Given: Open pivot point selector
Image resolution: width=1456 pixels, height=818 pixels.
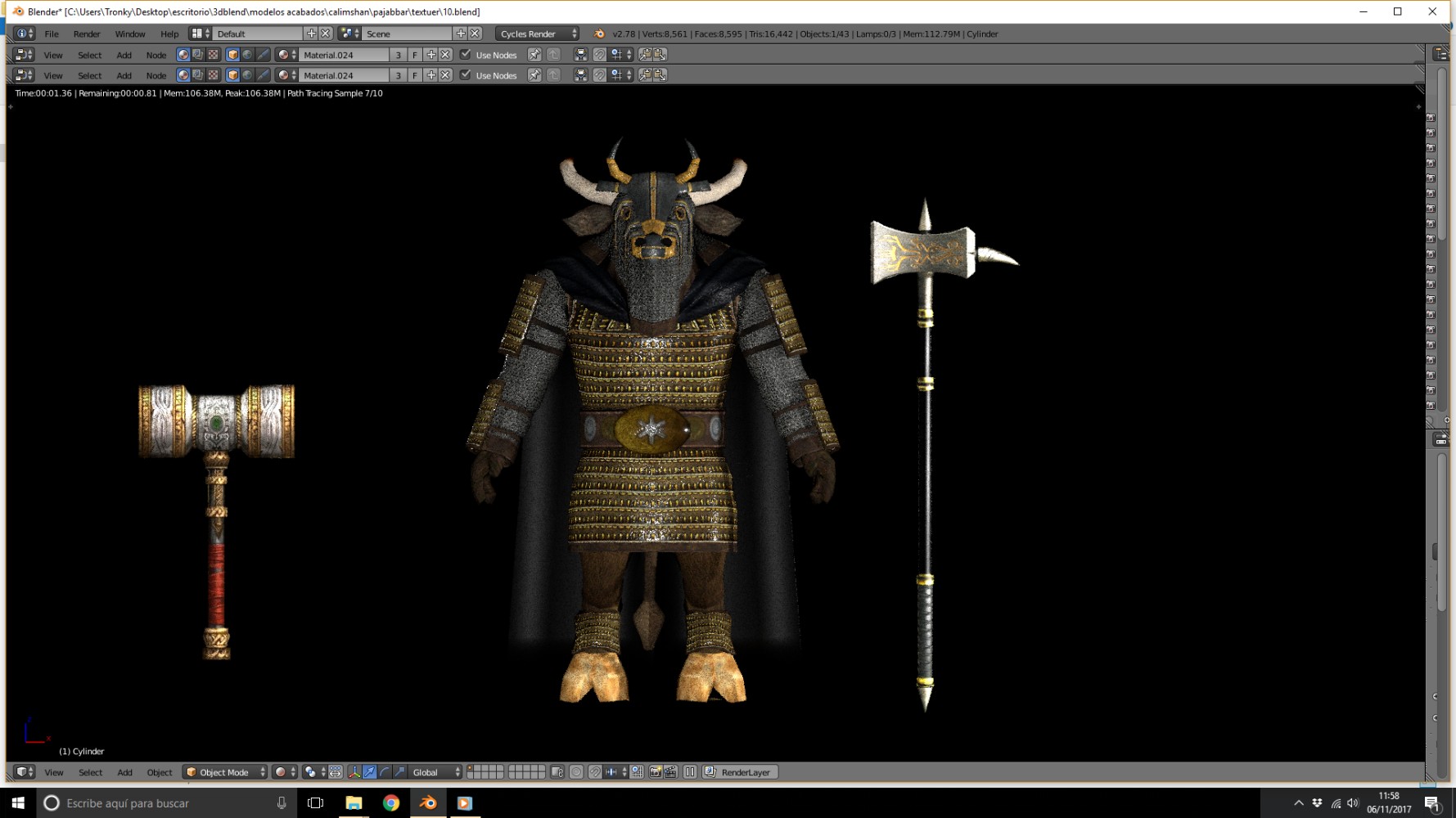Looking at the screenshot, I should [x=313, y=772].
